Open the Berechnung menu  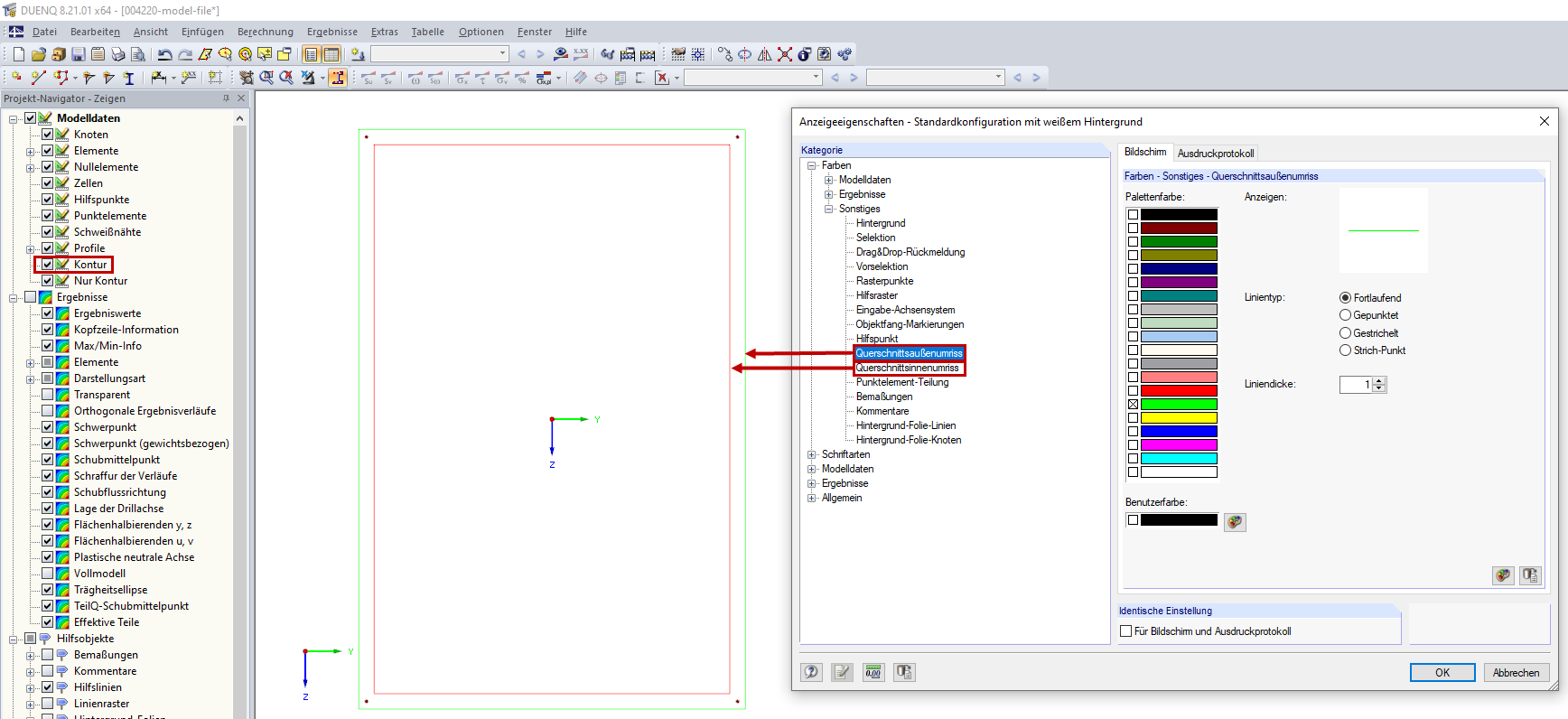(x=266, y=32)
